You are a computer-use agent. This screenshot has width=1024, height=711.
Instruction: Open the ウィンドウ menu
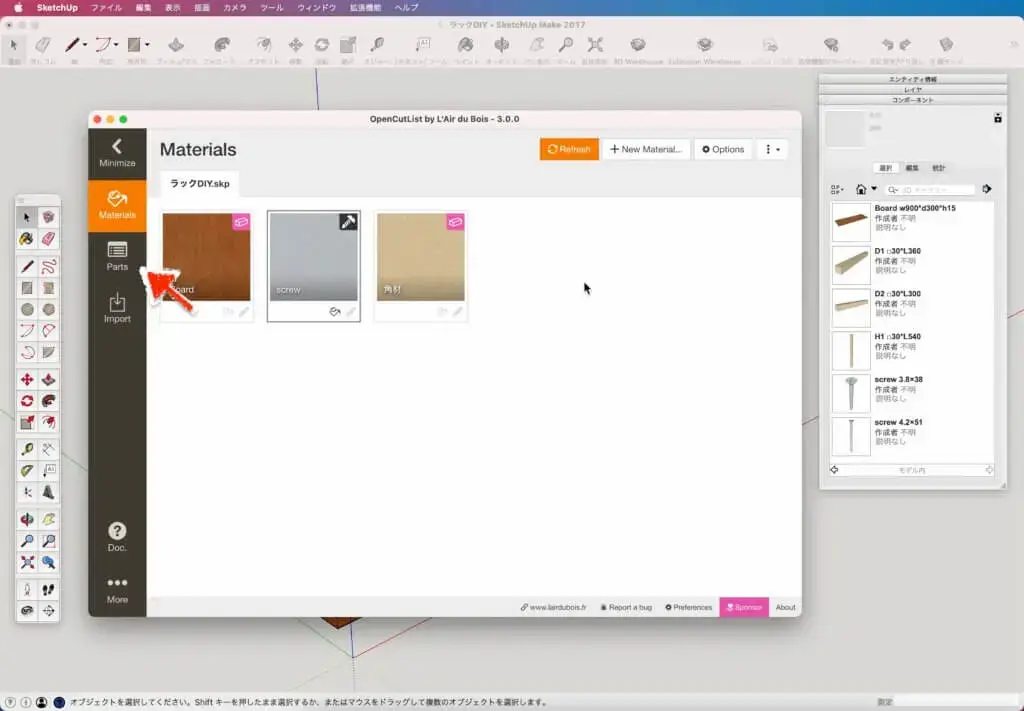pos(316,8)
